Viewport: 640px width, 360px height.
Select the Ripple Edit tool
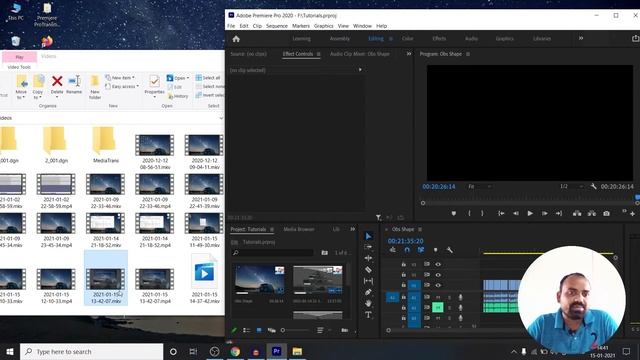point(368,258)
